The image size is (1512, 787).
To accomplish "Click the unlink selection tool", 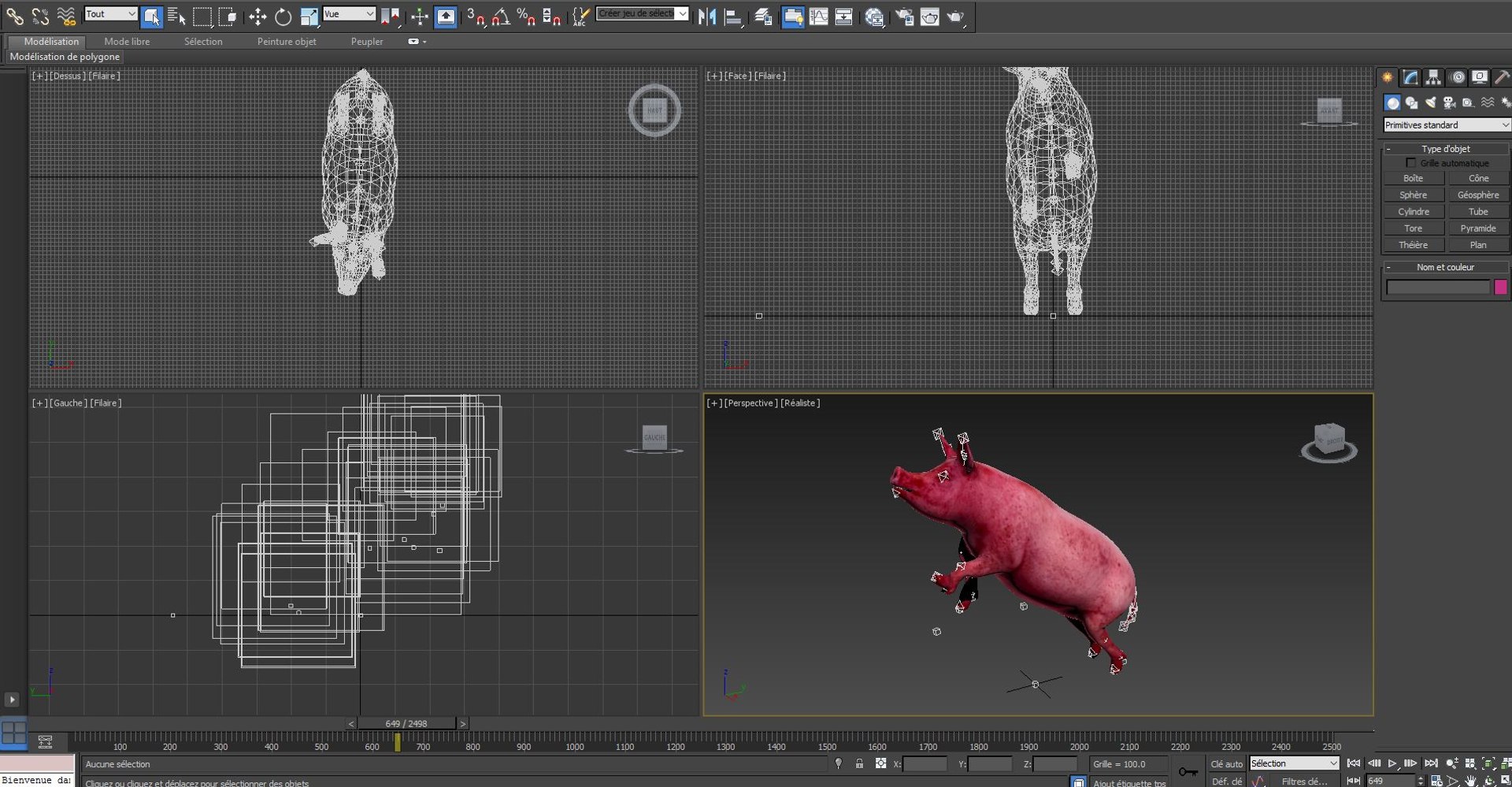I will (x=40, y=16).
